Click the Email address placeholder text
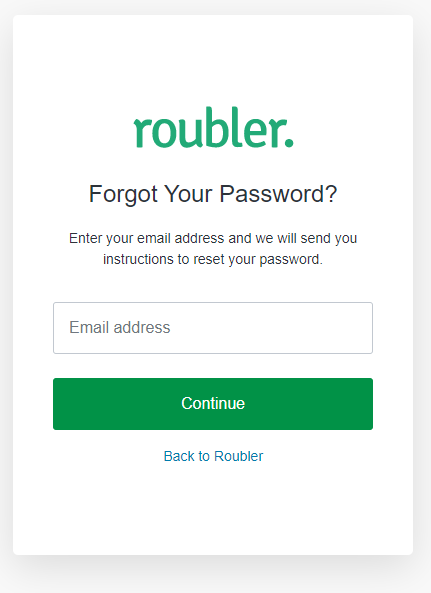 click(120, 327)
